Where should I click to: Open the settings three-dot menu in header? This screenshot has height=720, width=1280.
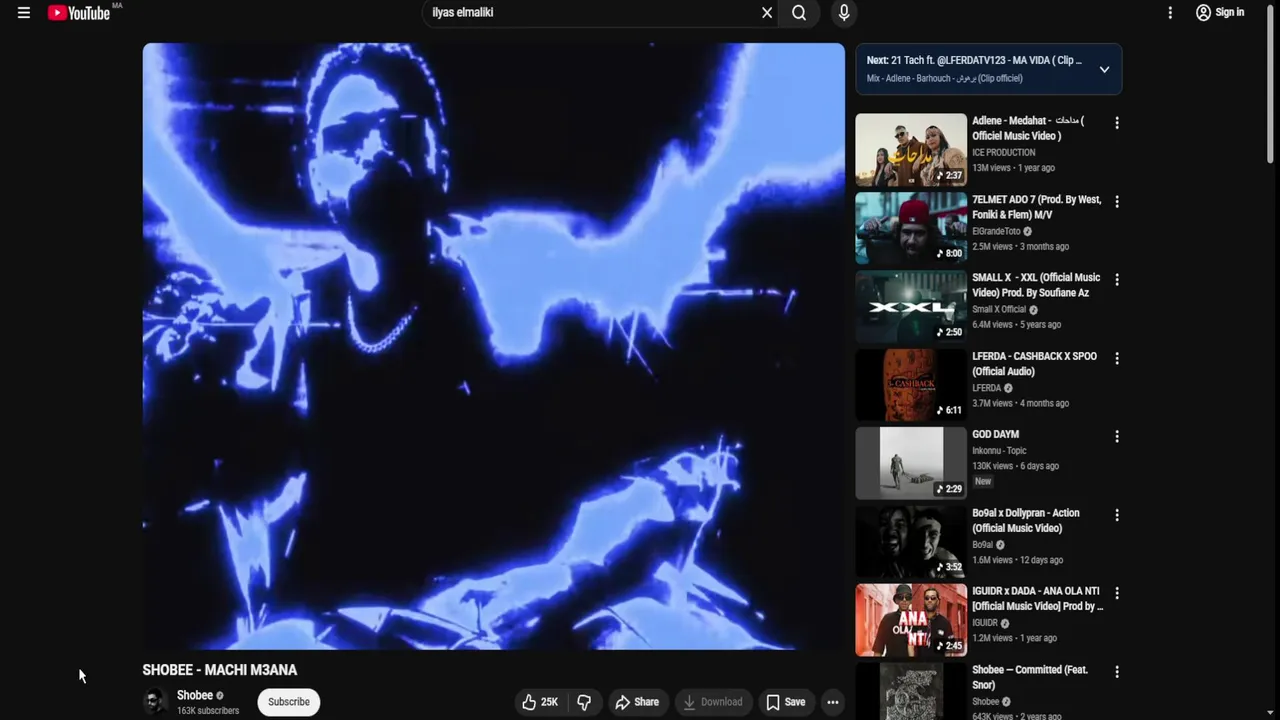[x=1170, y=13]
